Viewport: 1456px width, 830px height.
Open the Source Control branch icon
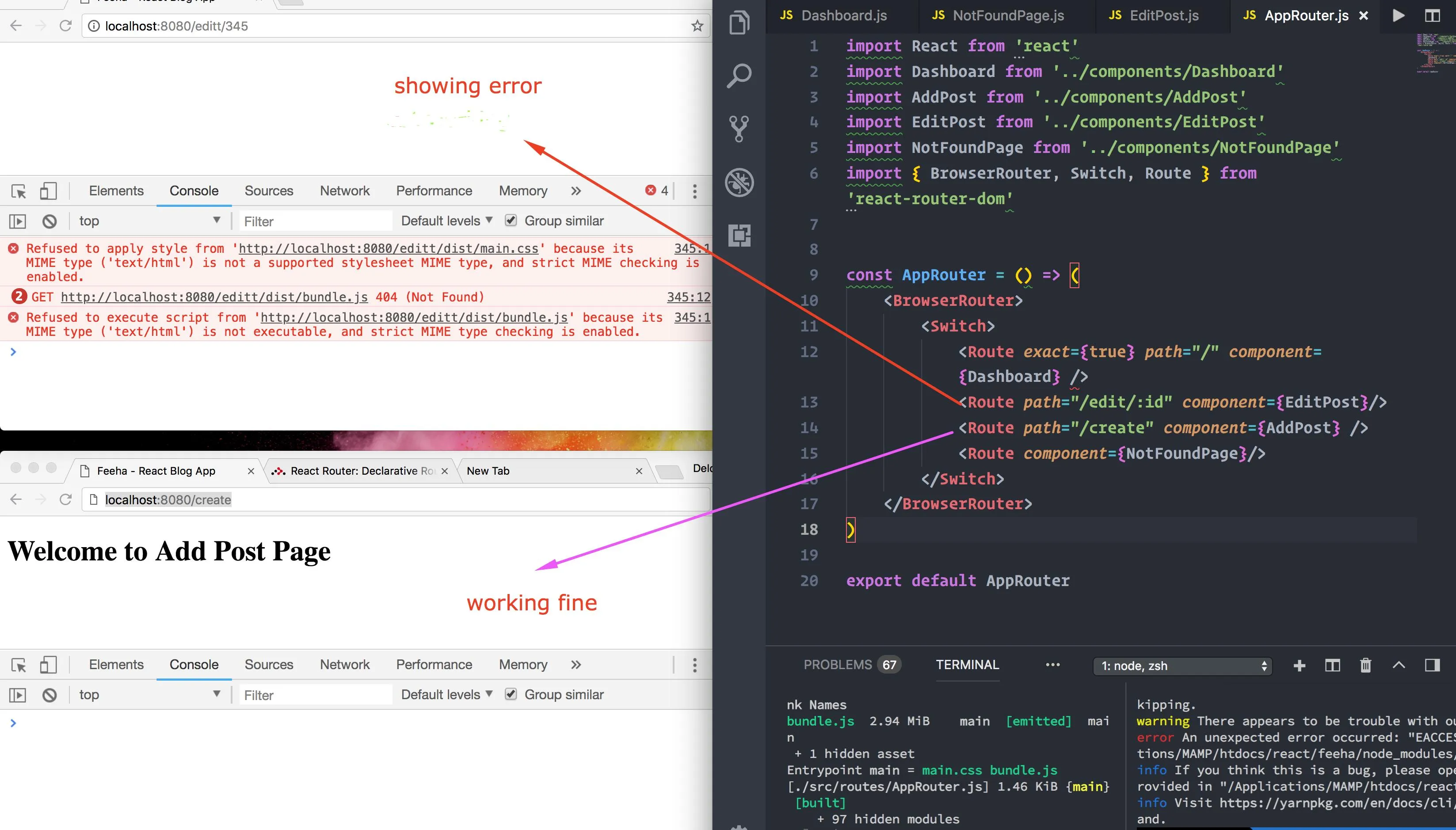[739, 129]
